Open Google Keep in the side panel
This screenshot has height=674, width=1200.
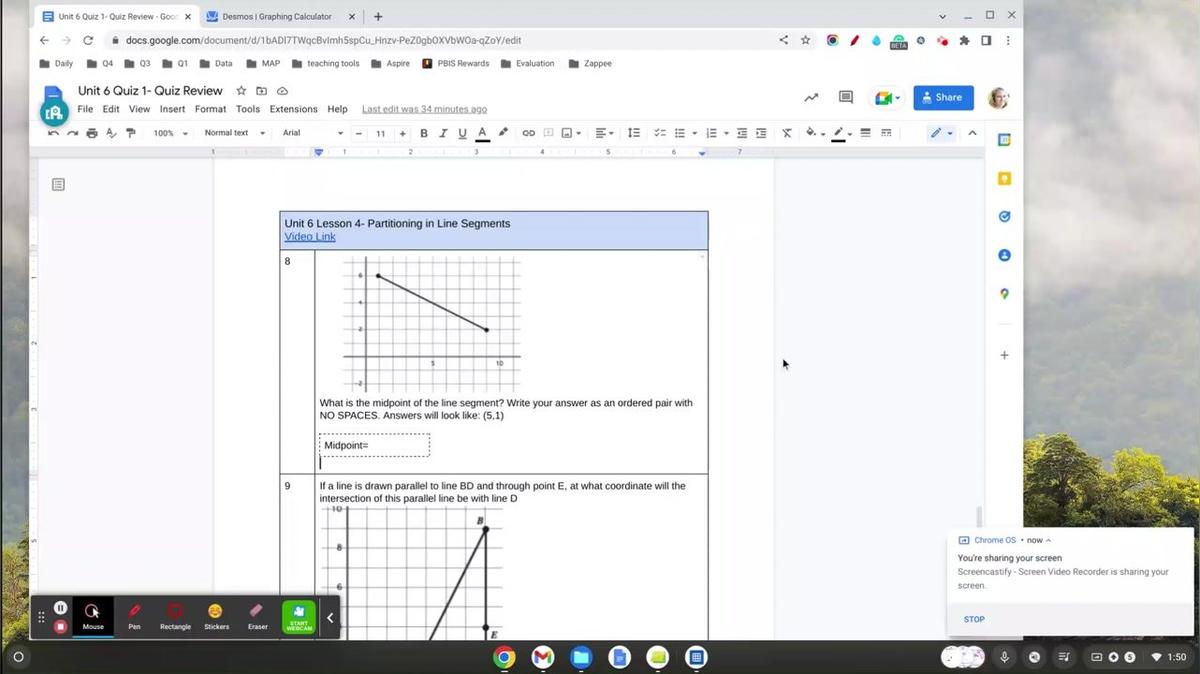[x=1004, y=178]
